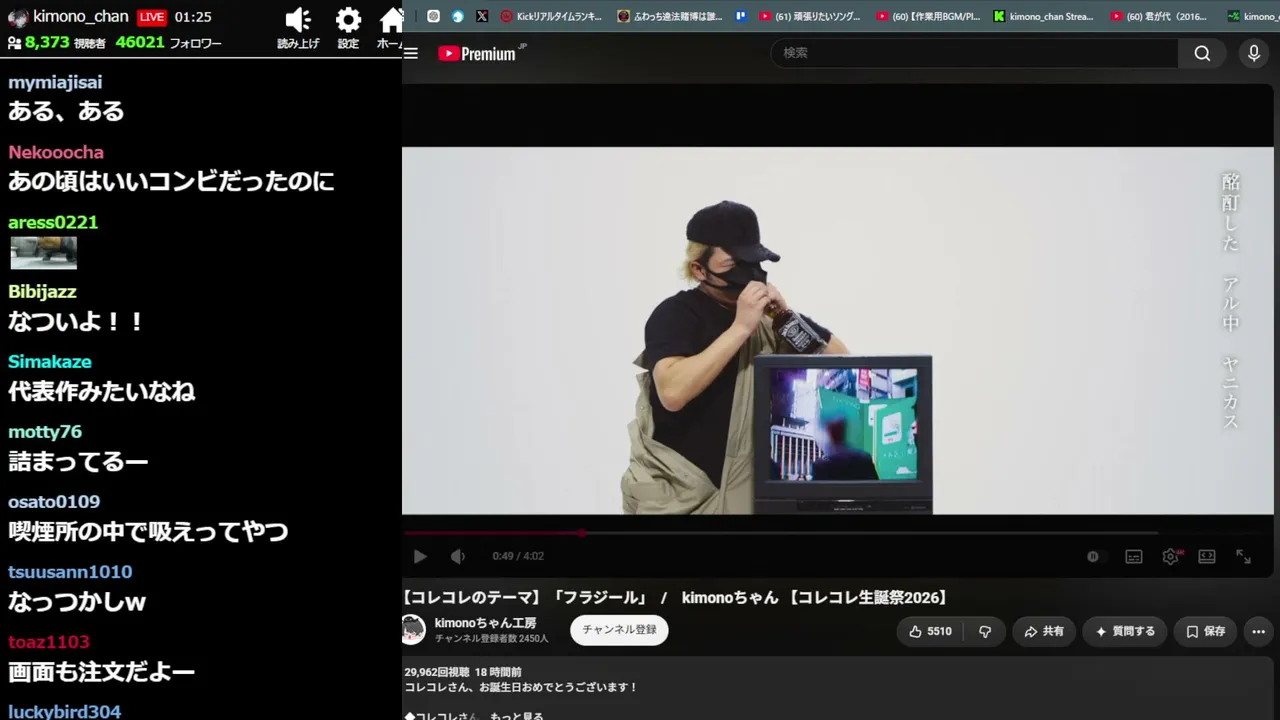Click the 質問する ask button
The width and height of the screenshot is (1280, 720).
coord(1125,631)
